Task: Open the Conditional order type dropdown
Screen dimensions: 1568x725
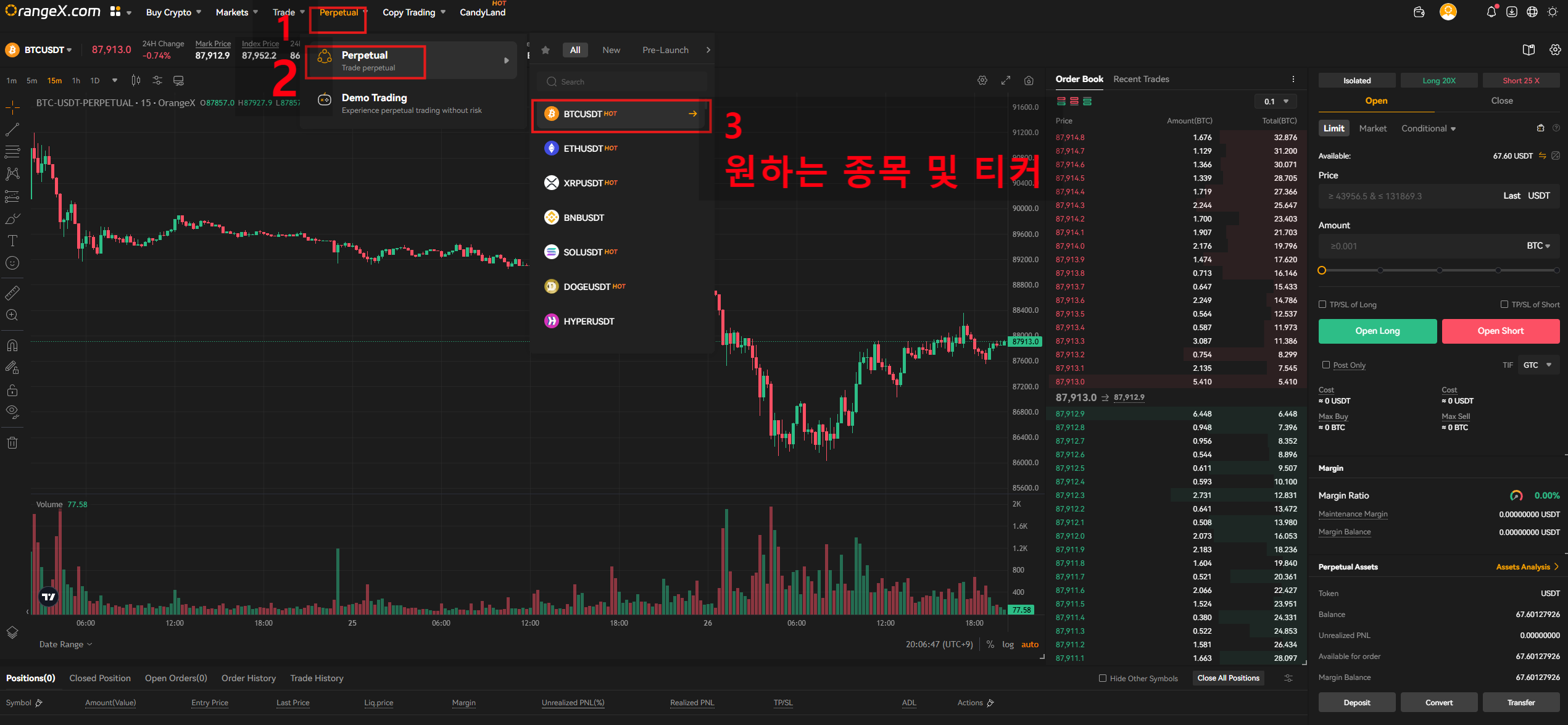Action: pyautogui.click(x=1428, y=128)
